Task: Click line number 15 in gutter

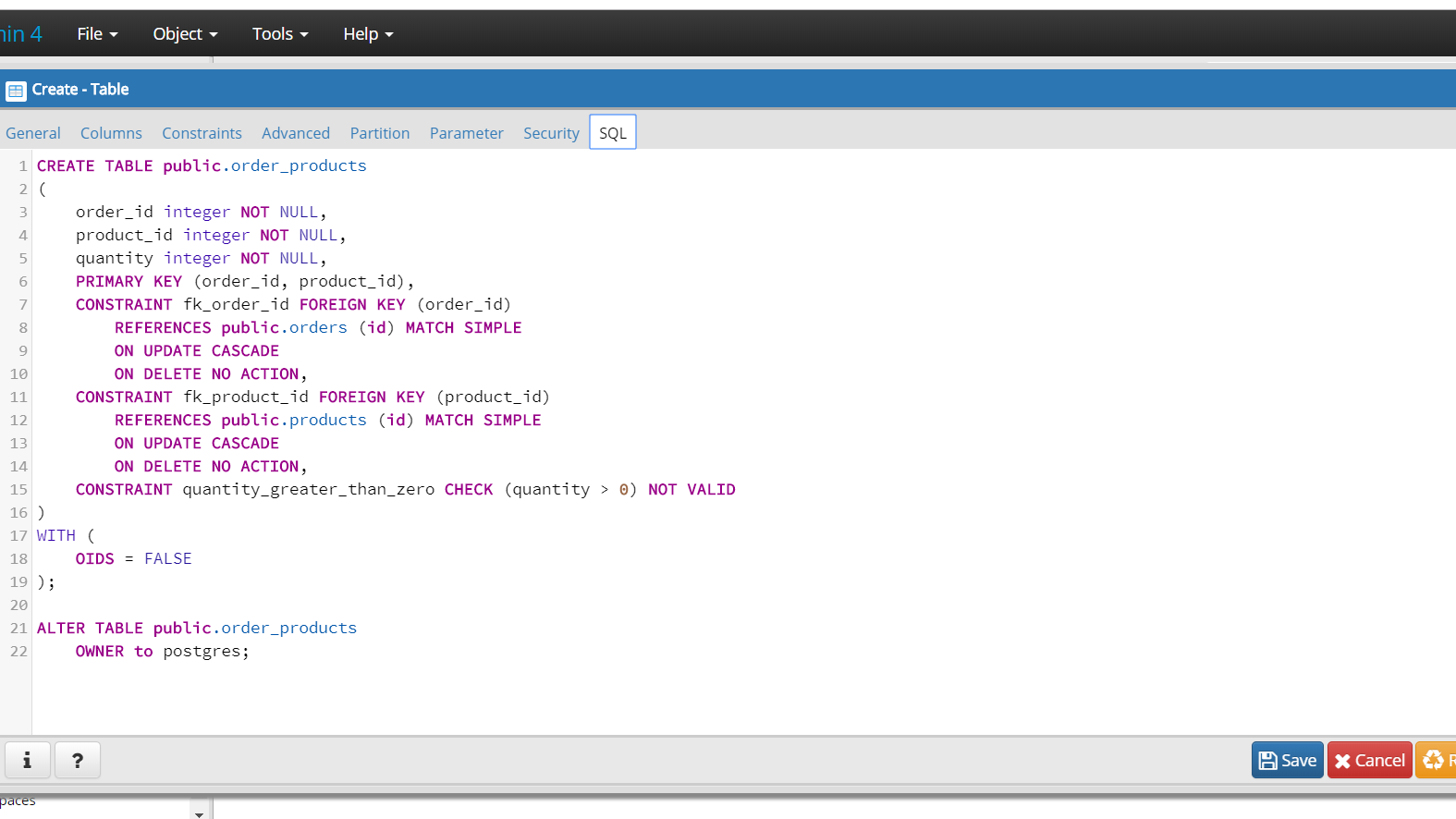Action: [x=18, y=489]
